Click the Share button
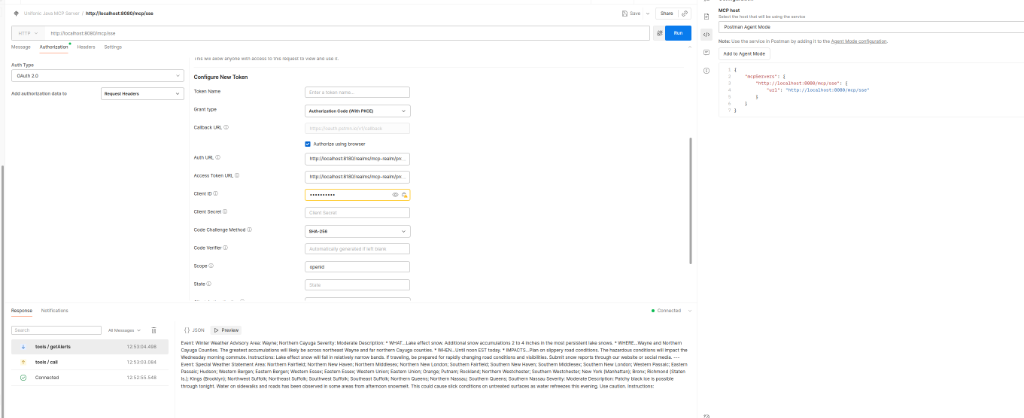This screenshot has height=418, width=1024. click(666, 13)
